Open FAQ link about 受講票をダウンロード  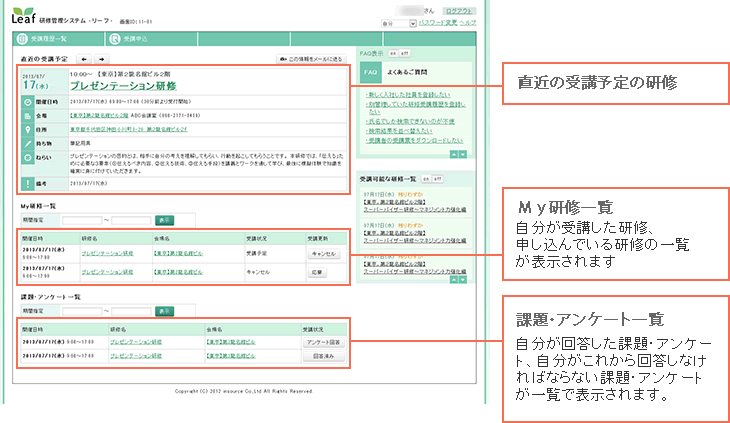click(x=414, y=140)
